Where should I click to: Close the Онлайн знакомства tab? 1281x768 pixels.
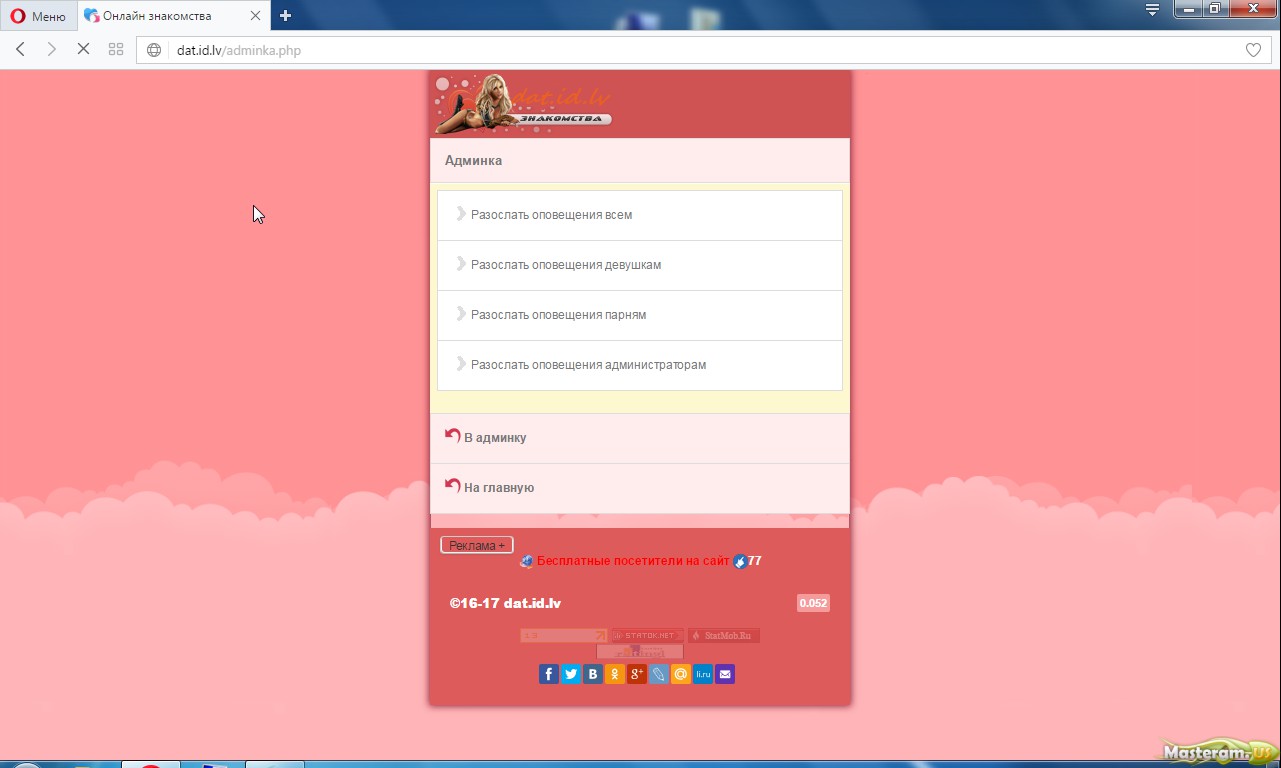click(x=255, y=16)
